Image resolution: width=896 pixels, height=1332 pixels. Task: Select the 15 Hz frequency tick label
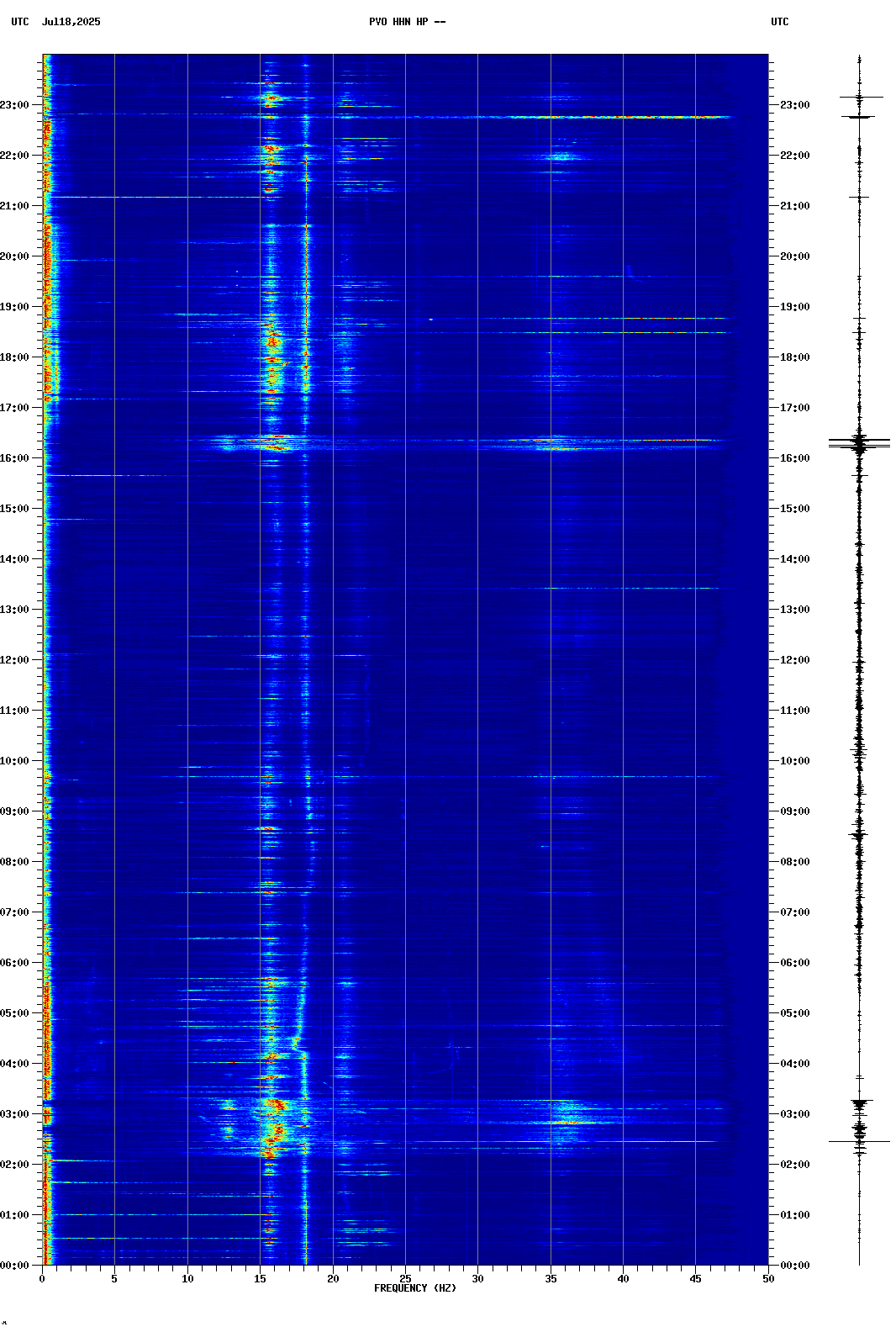(260, 1279)
